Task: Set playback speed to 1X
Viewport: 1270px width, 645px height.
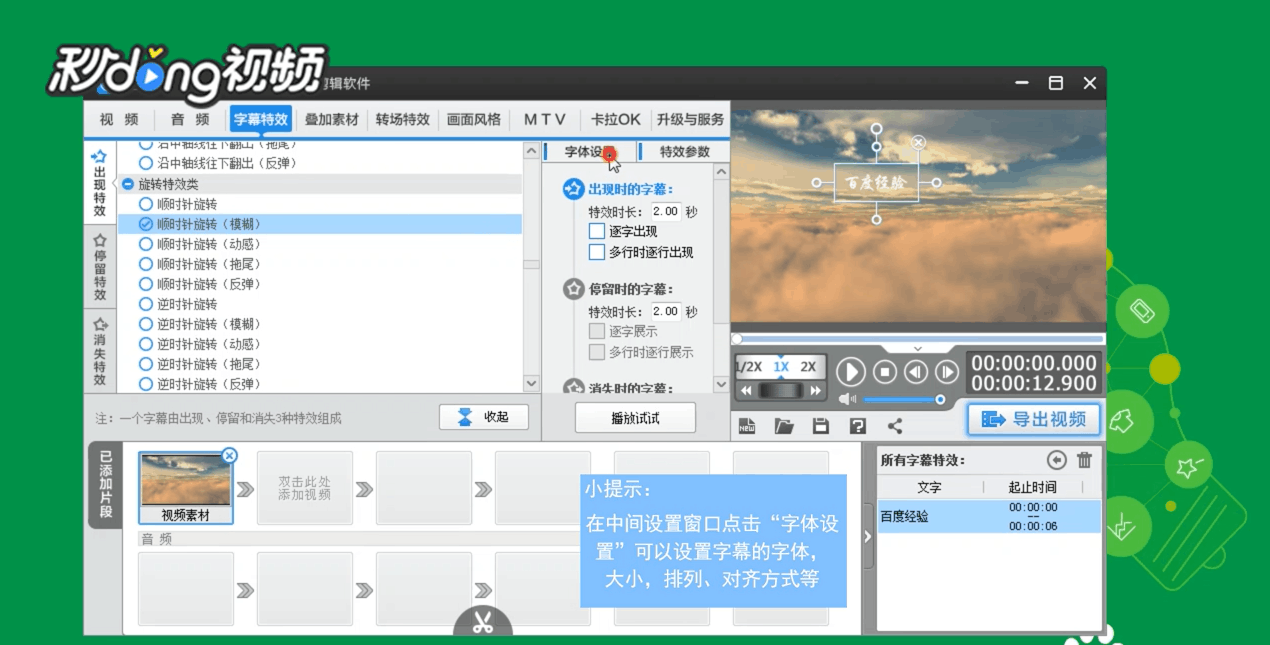Action: [781, 366]
